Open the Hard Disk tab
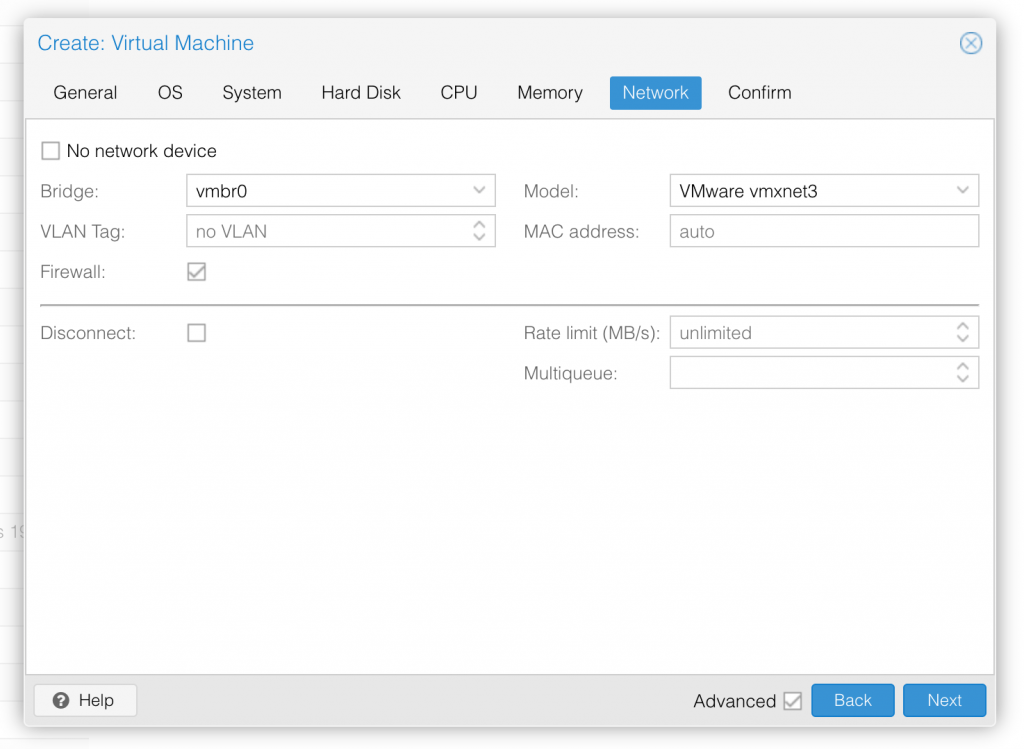Screen dimensions: 1024x749 [361, 93]
